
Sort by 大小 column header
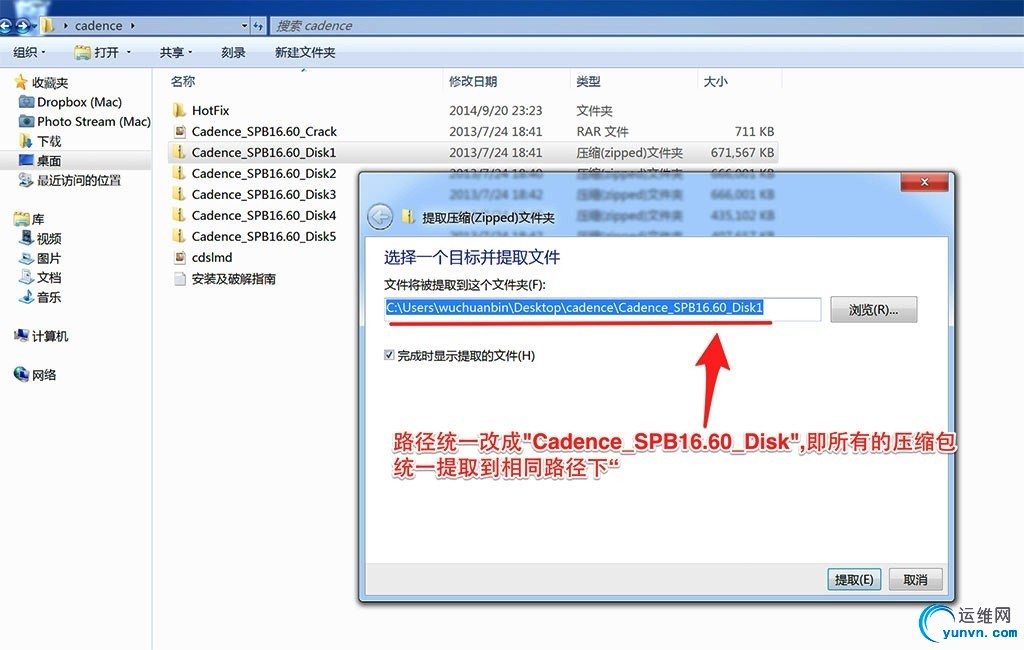pos(715,82)
